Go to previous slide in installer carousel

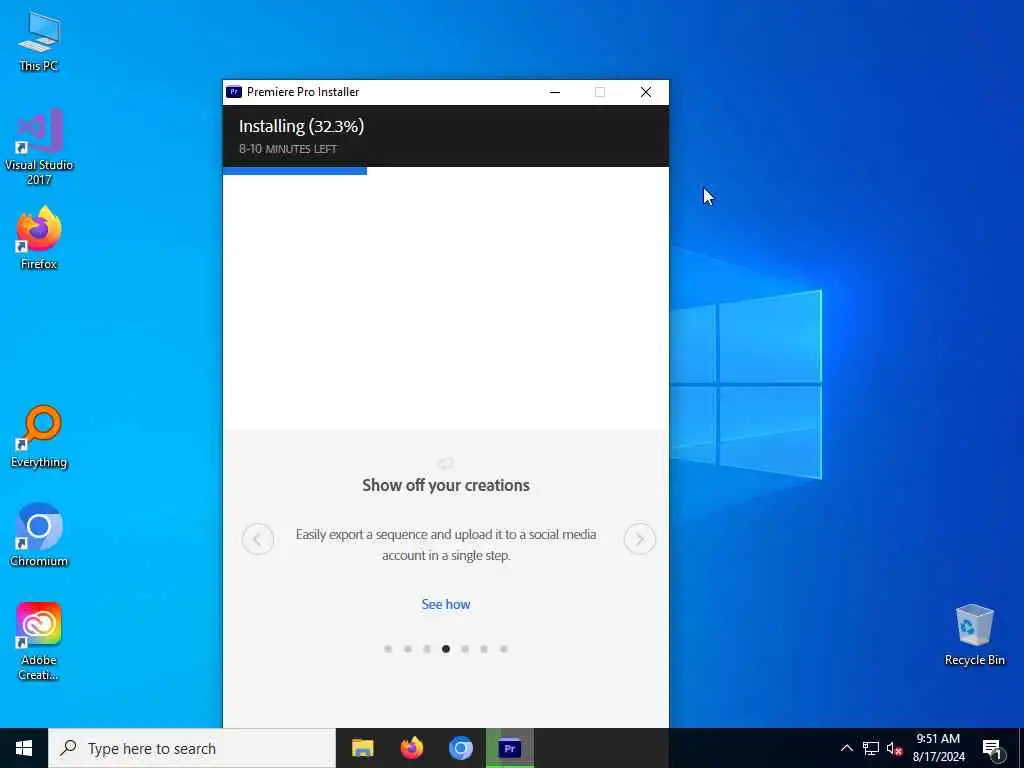tap(258, 539)
